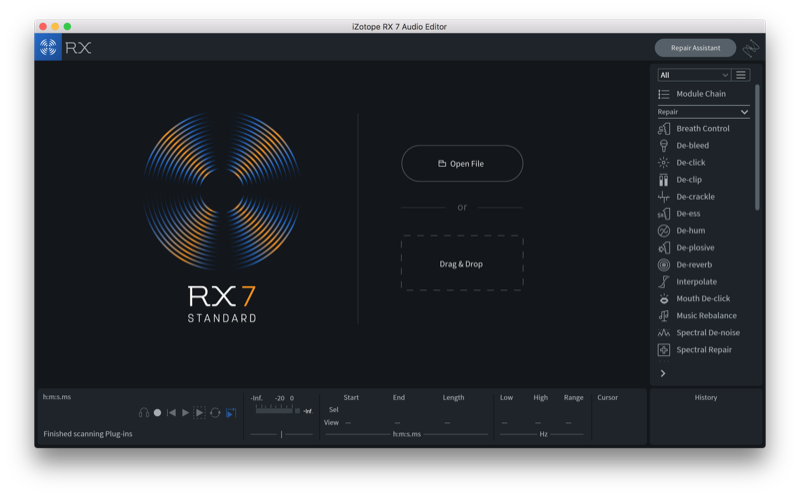
Task: Select the Breath Control module icon
Action: click(663, 129)
